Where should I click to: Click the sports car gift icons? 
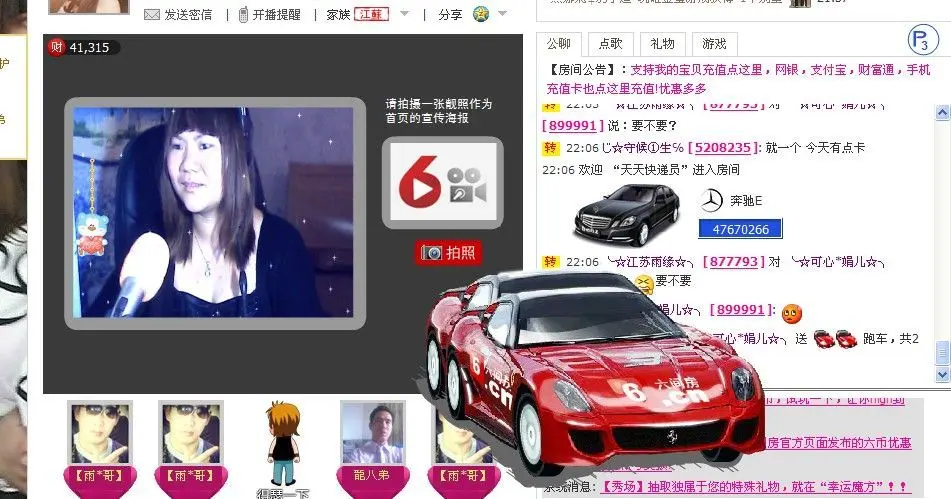(x=835, y=338)
